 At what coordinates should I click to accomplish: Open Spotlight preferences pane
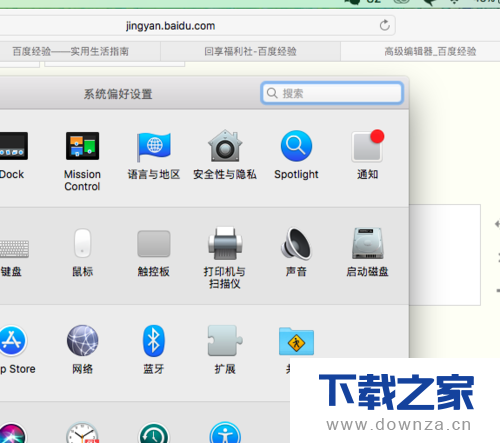pyautogui.click(x=296, y=146)
